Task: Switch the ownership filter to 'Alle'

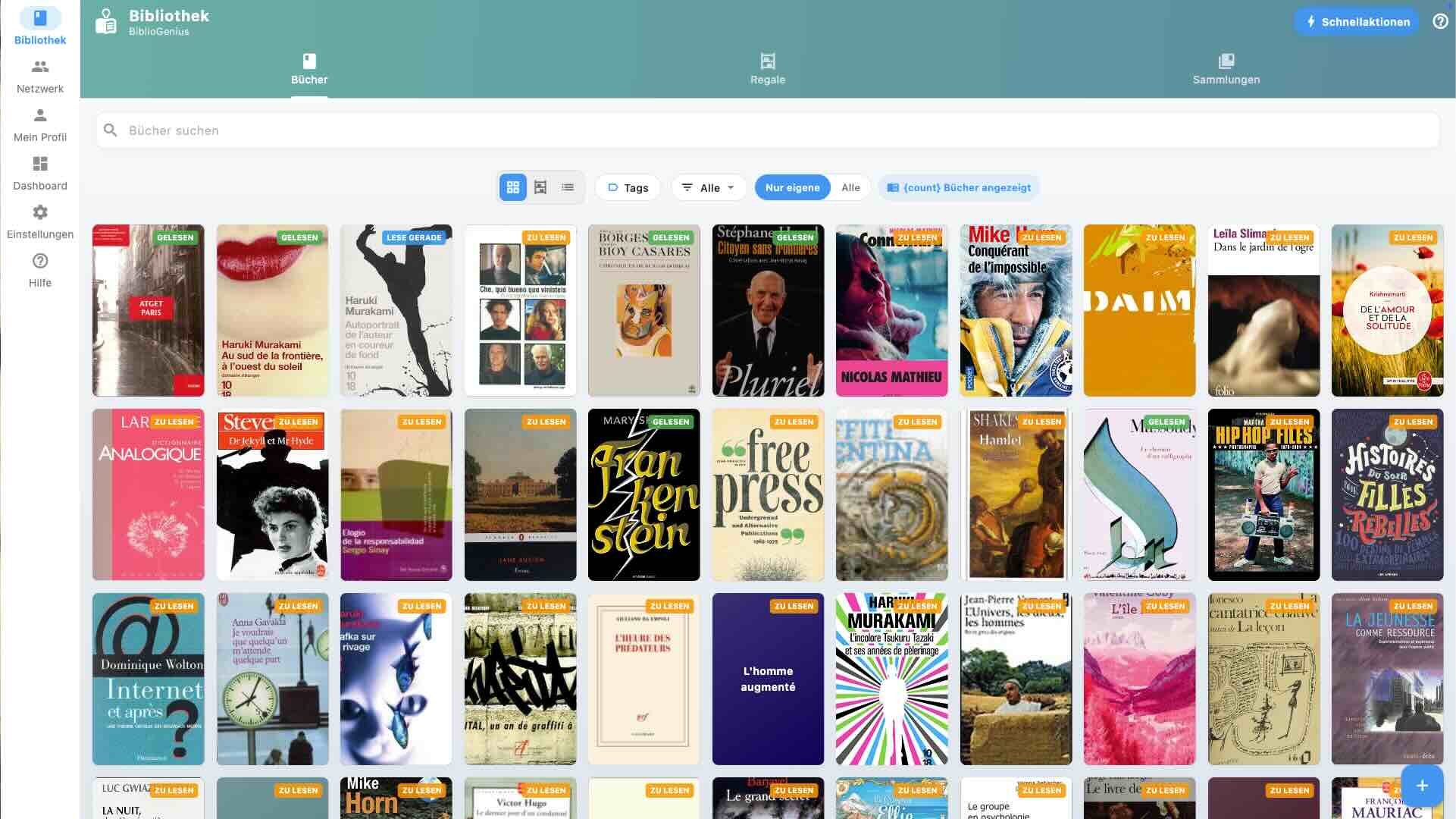Action: coord(850,187)
